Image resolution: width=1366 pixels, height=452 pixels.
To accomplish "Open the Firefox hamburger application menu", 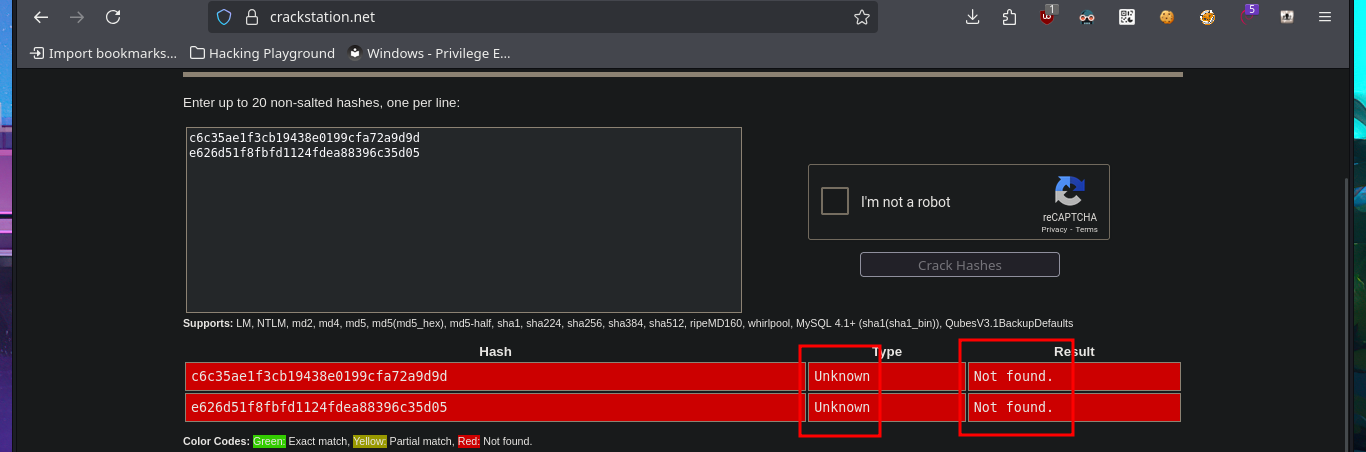I will click(1325, 17).
